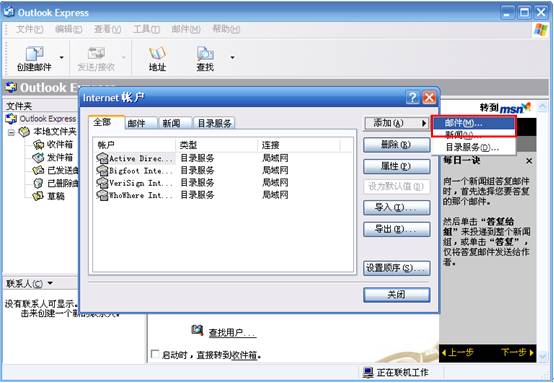Enable 启动时，直接转到收件箱 checkbox
Screen dimensions: 554x383
pyautogui.click(x=155, y=354)
